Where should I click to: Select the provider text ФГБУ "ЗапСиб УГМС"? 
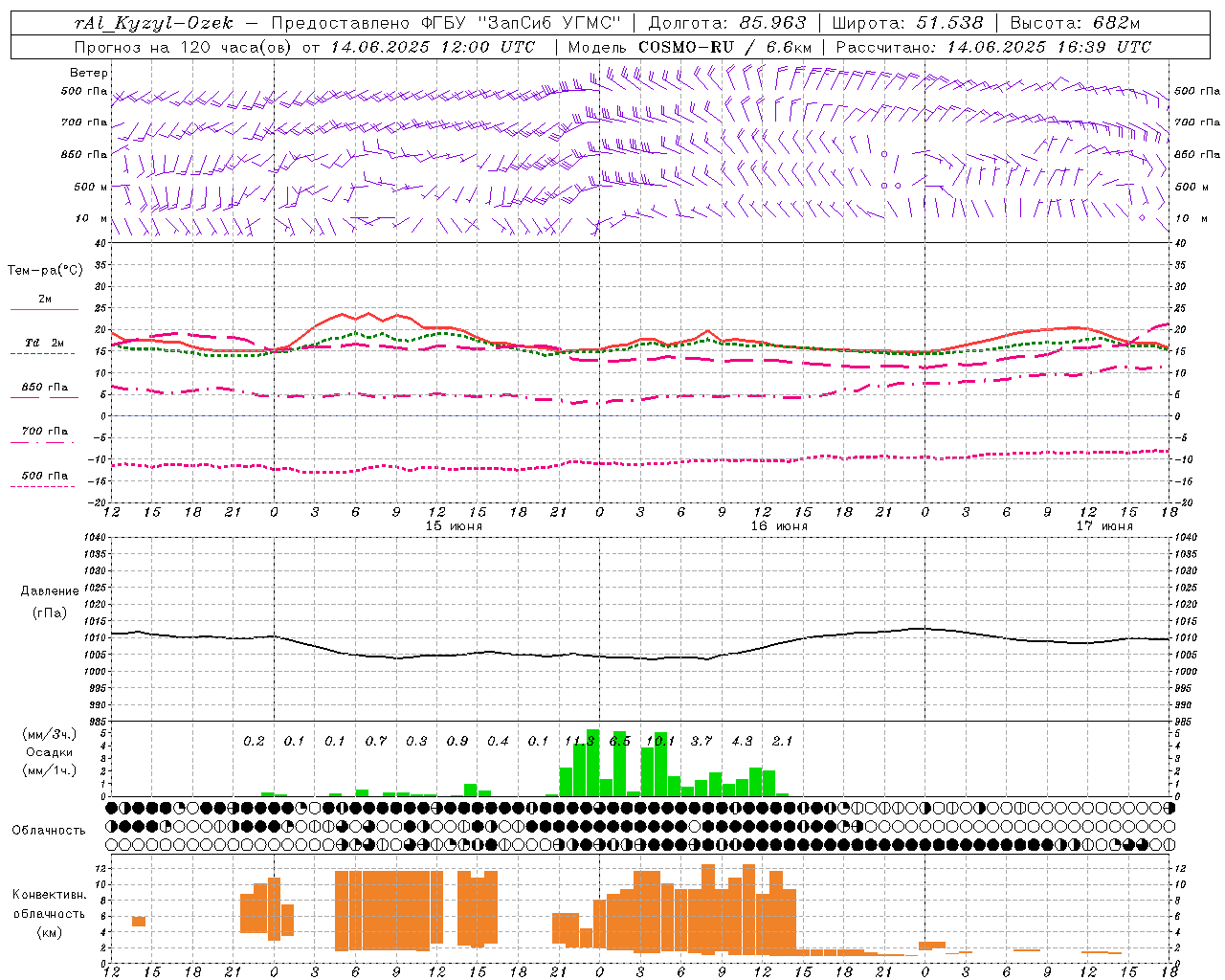521,23
